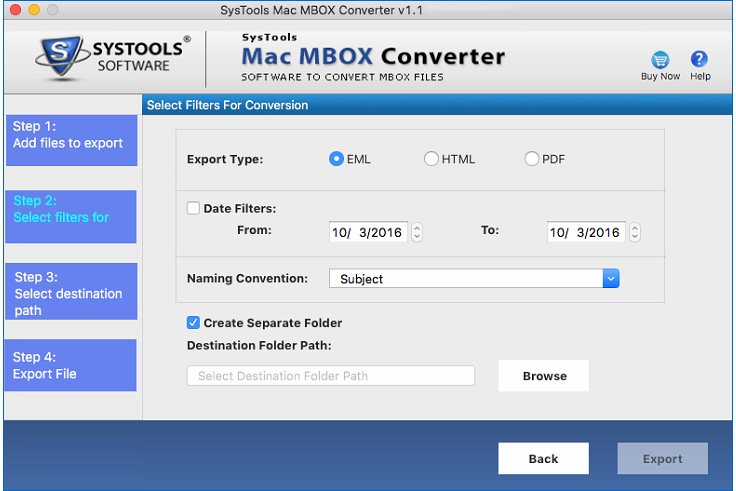Screen dimensions: 736x491
Task: Click the Buy Now cart icon
Action: (x=660, y=60)
